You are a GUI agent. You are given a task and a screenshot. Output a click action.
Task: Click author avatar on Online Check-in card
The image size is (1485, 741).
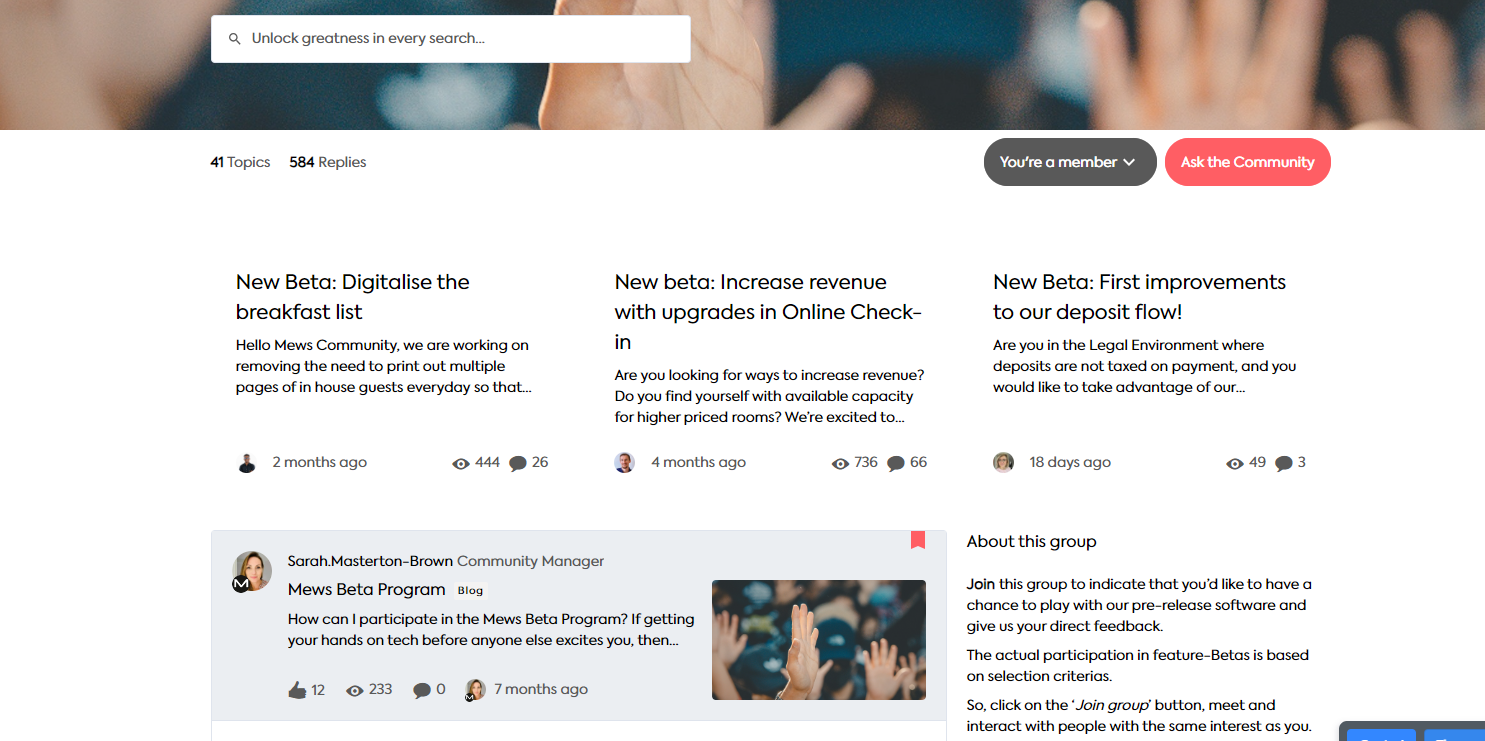tap(625, 463)
